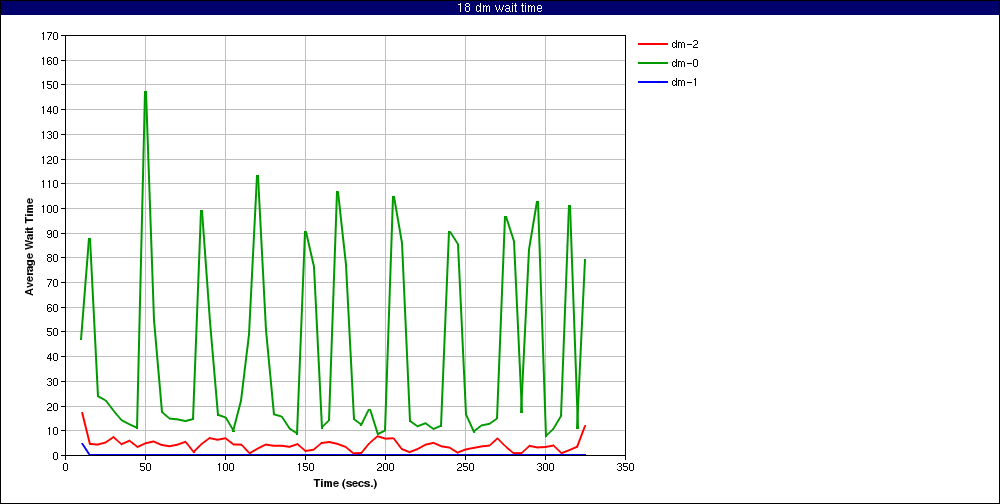The image size is (1000, 504).
Task: Click the green peak near 113 at time 120
Action: point(257,175)
